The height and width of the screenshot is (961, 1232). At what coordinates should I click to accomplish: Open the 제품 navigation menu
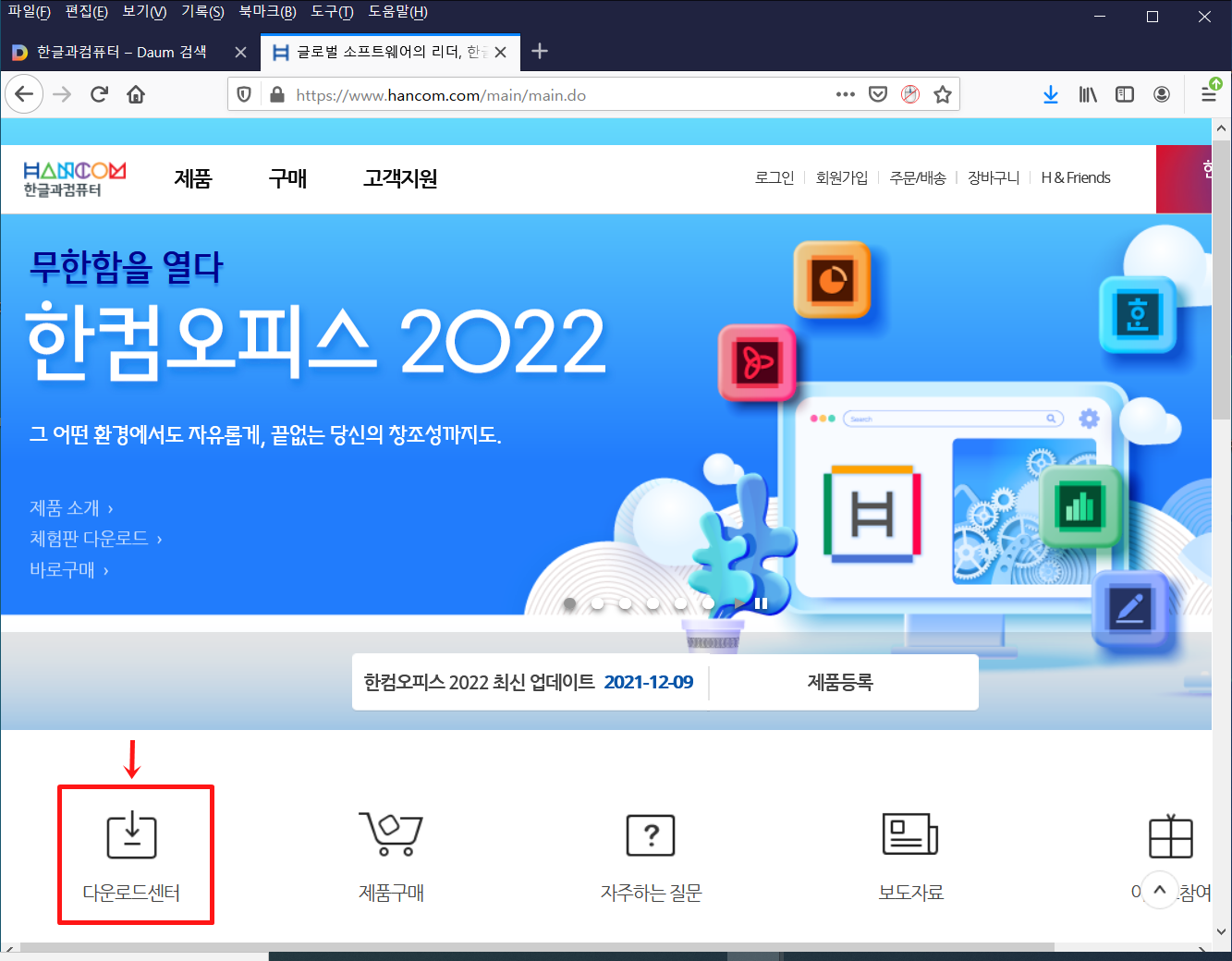(x=193, y=178)
